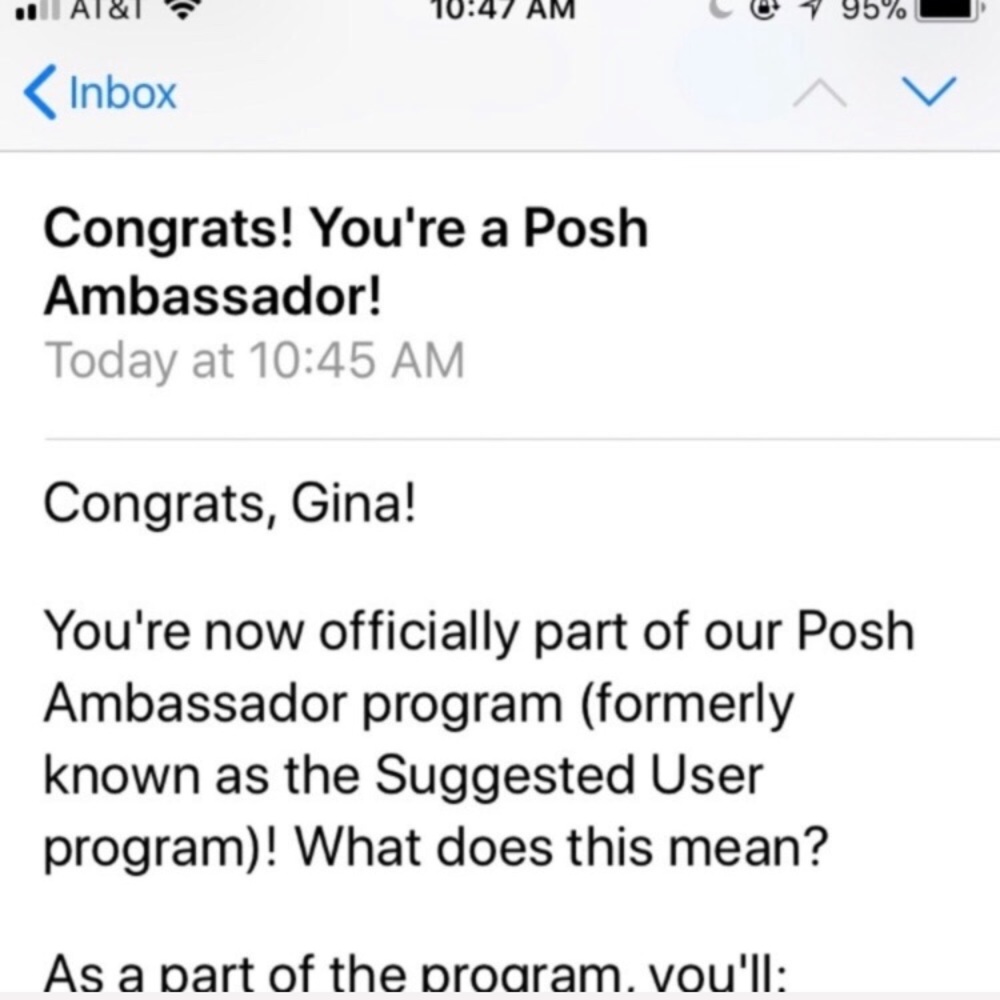Tap the "known as the Suggested User" line
Screen dimensions: 1000x1000
coord(403,776)
